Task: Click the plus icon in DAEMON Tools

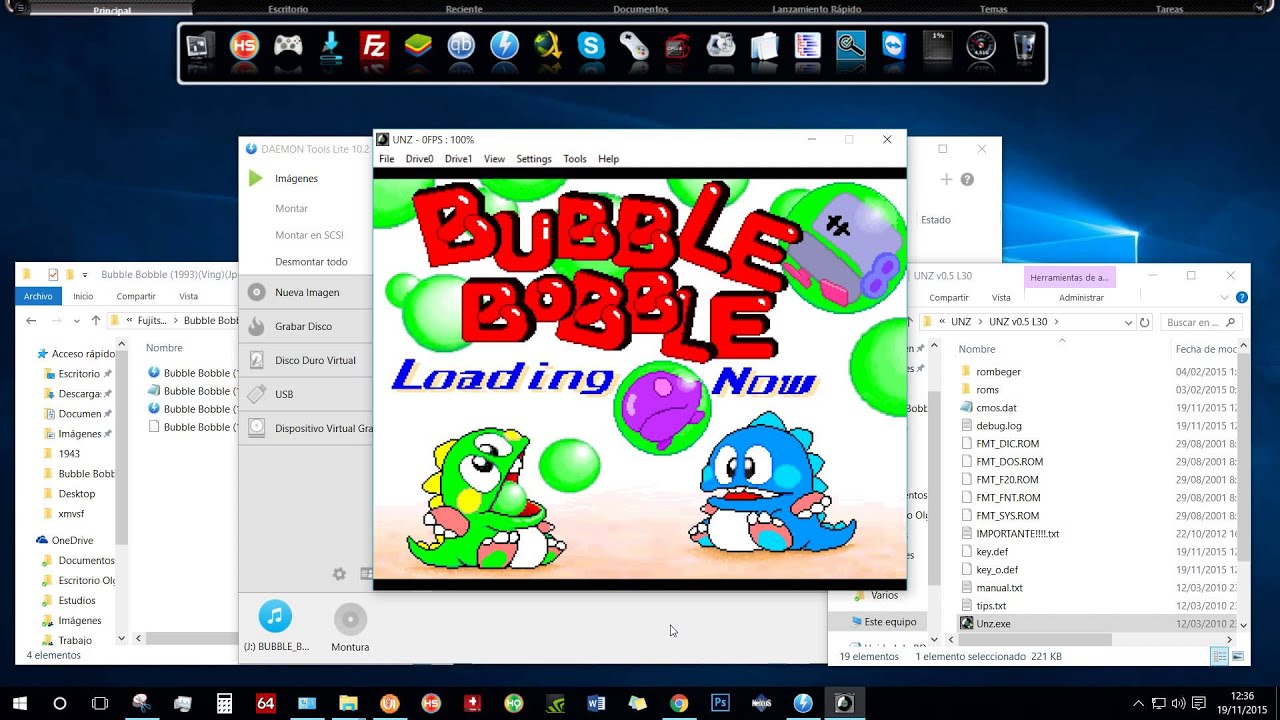Action: click(946, 179)
